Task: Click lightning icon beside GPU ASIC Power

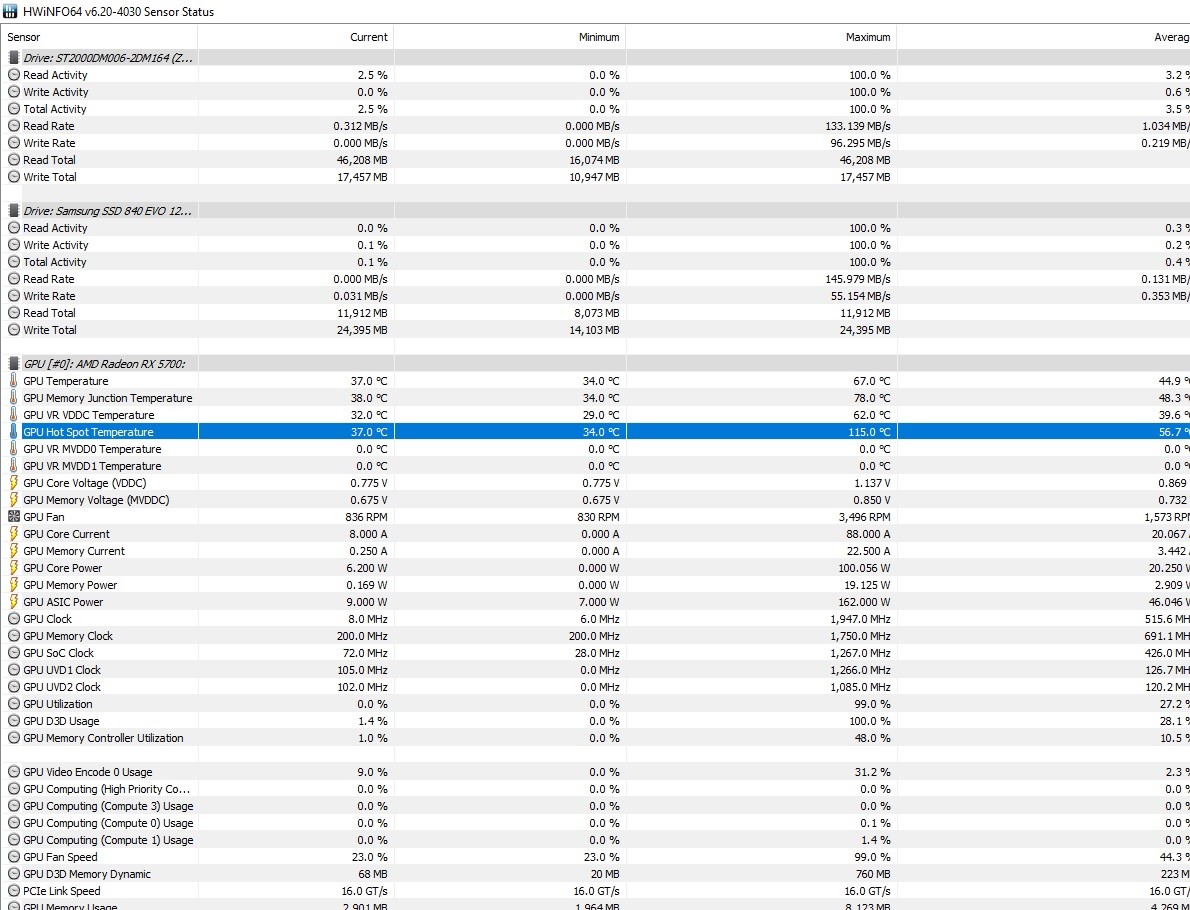Action: coord(14,602)
